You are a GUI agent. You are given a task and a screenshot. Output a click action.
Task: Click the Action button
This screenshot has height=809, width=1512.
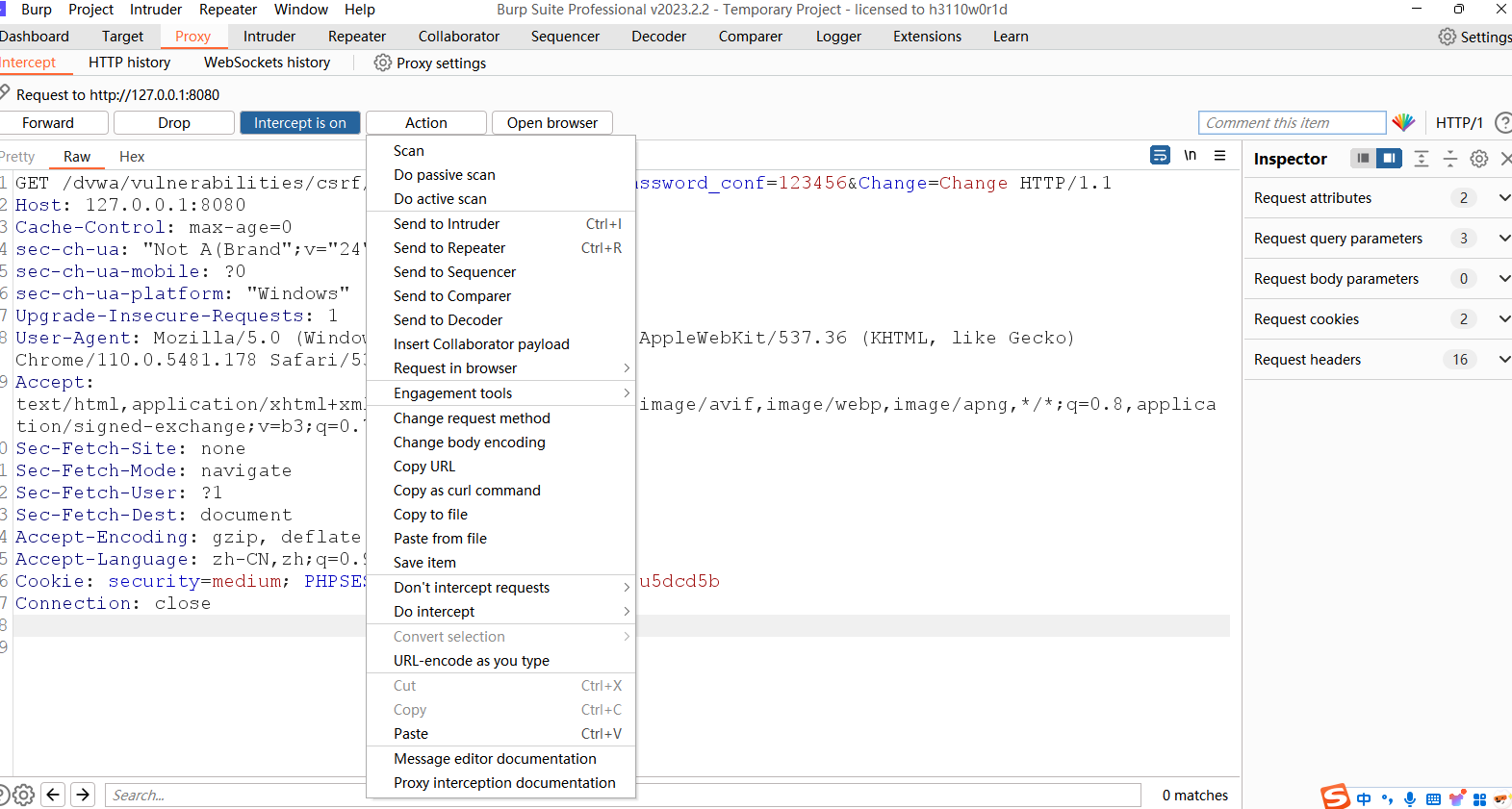tap(426, 122)
